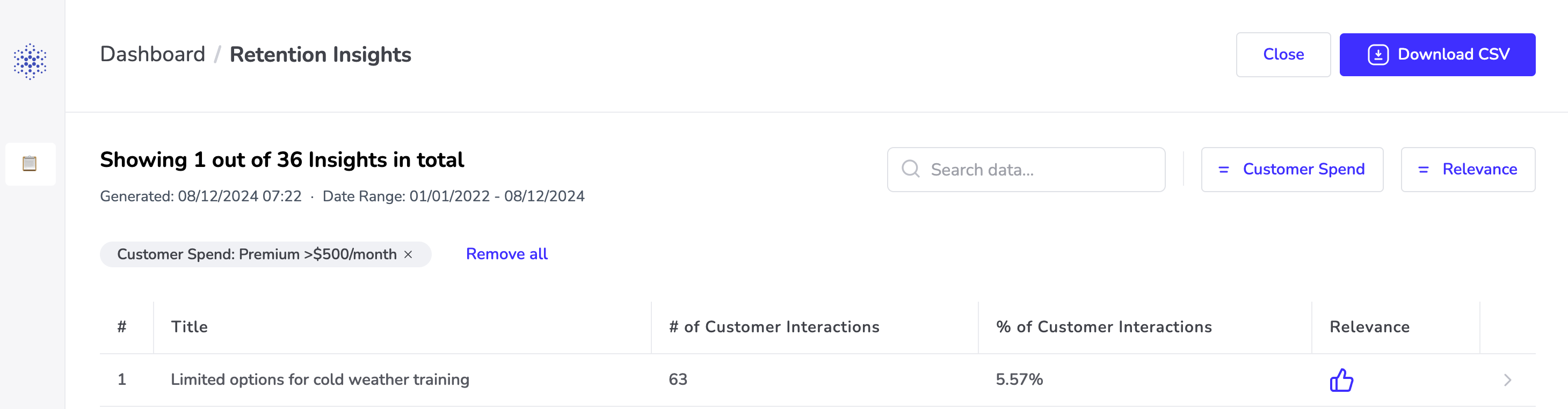1568x409 pixels.
Task: Open the clipboard panel in the sidebar
Action: (x=30, y=163)
